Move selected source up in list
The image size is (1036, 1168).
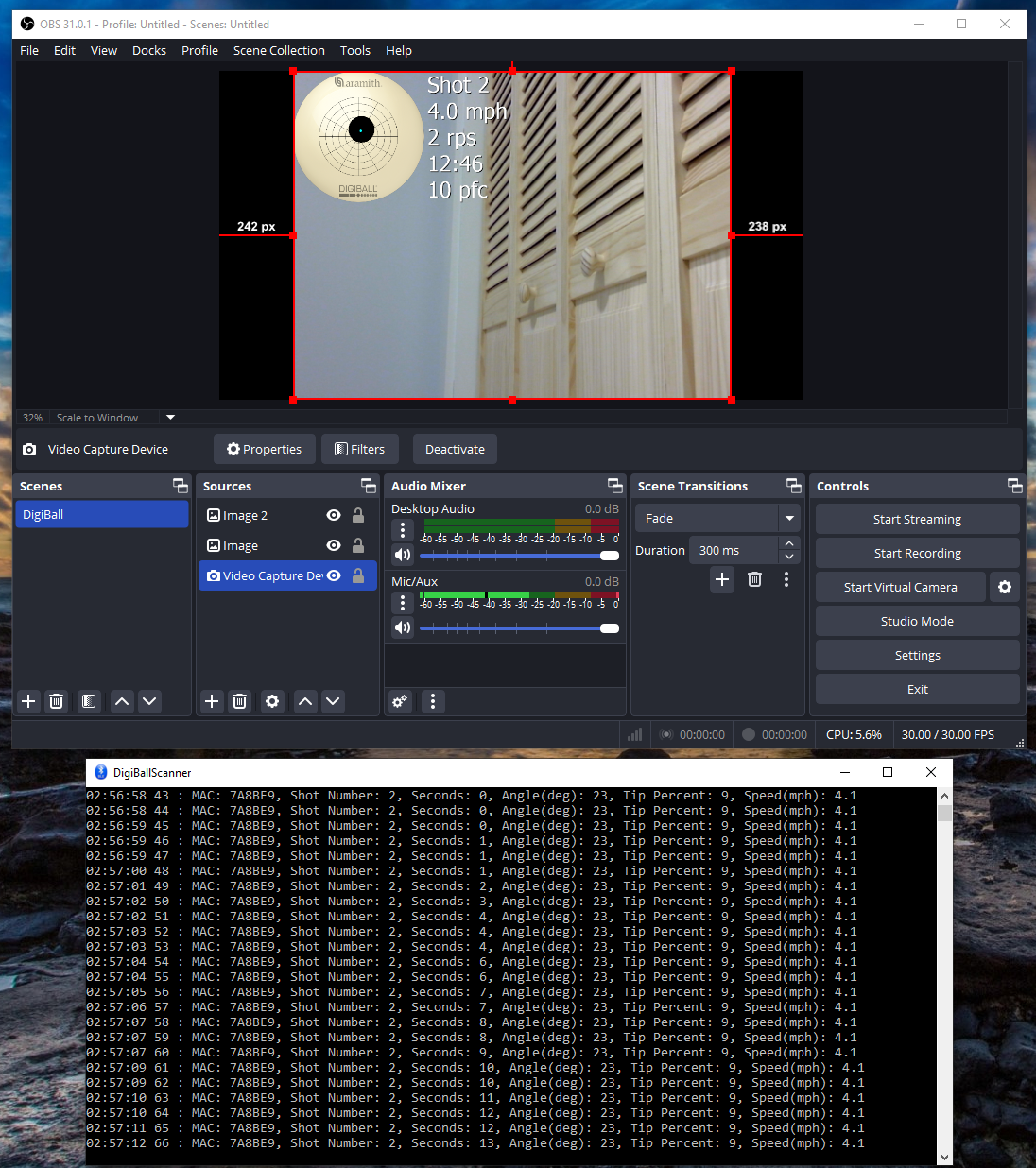click(x=304, y=701)
